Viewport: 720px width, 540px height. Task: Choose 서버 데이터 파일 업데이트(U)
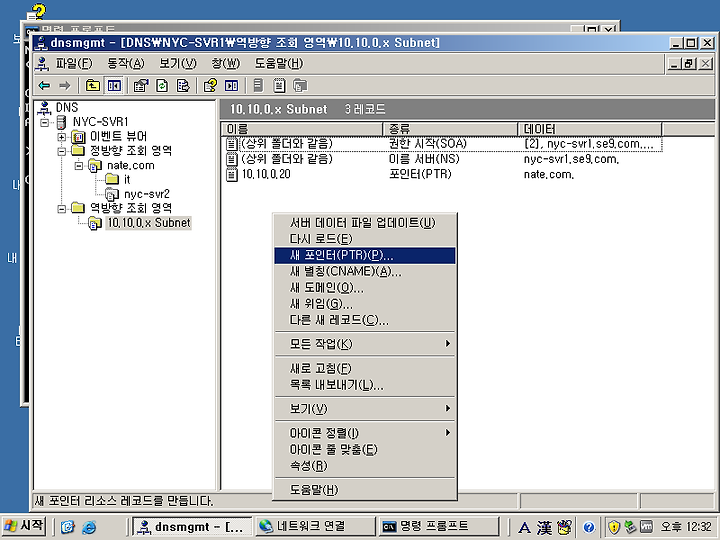(x=365, y=223)
